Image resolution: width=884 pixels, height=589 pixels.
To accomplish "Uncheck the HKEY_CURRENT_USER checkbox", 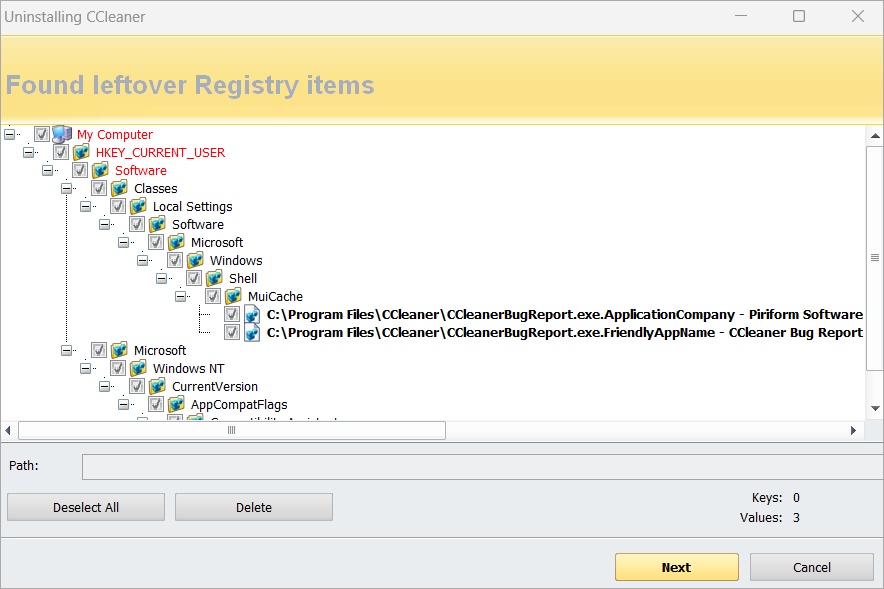I will [61, 152].
